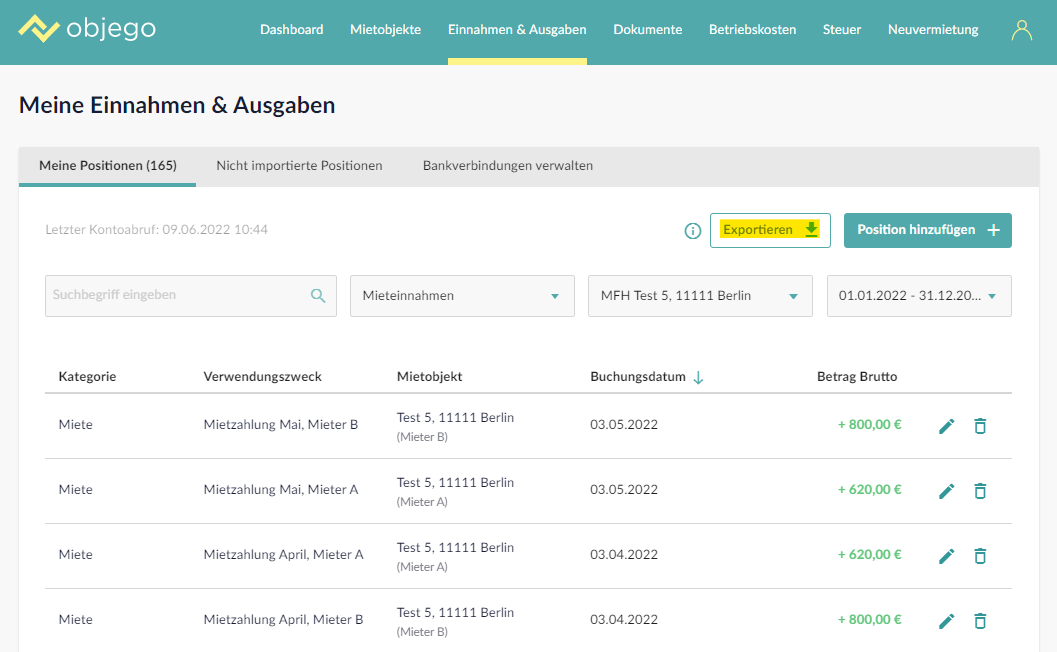
Task: Open the Mietobjekte menu
Action: pyautogui.click(x=385, y=30)
